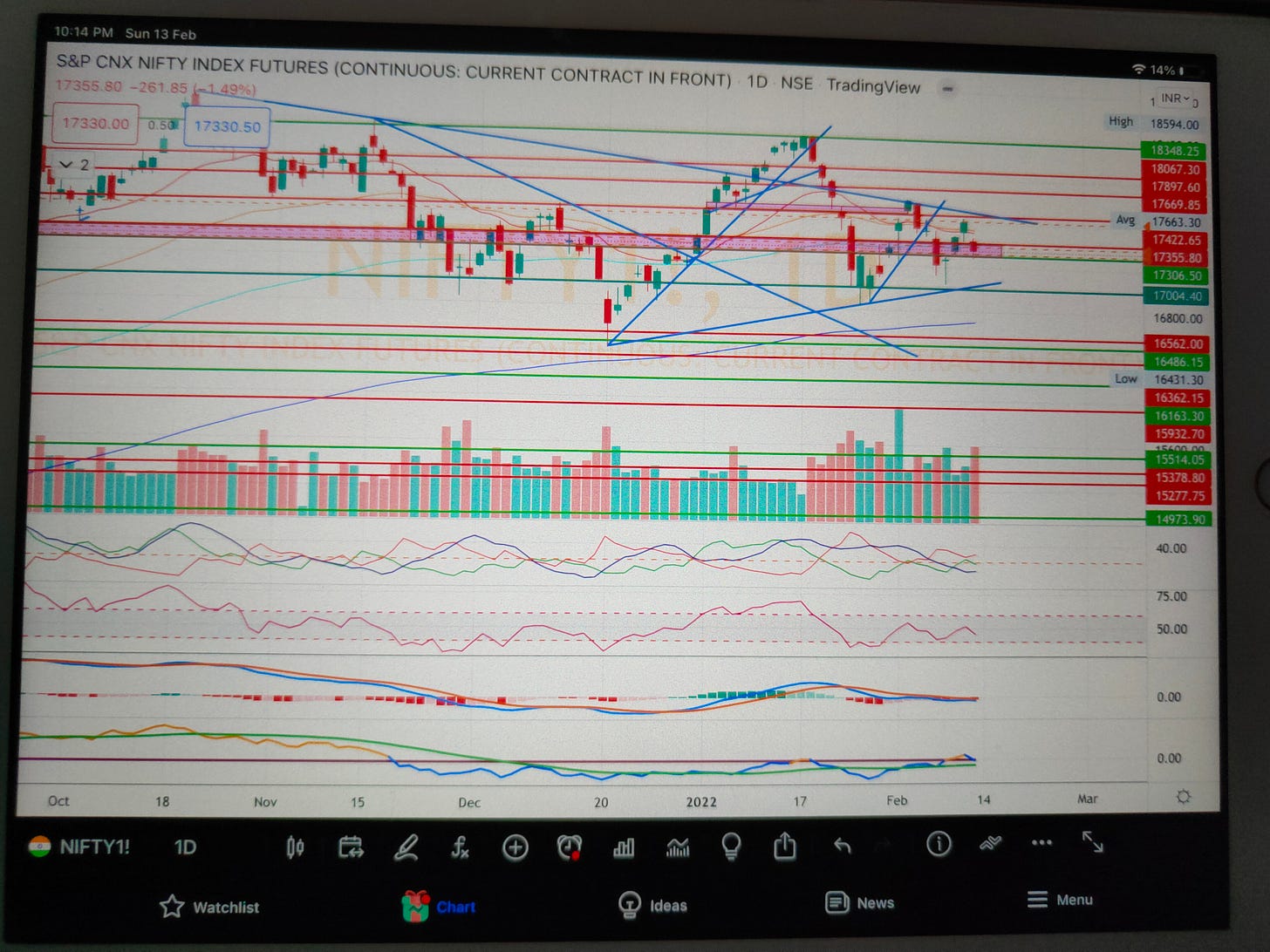1270x952 pixels.
Task: Switch to the Chart tab
Action: point(439,906)
